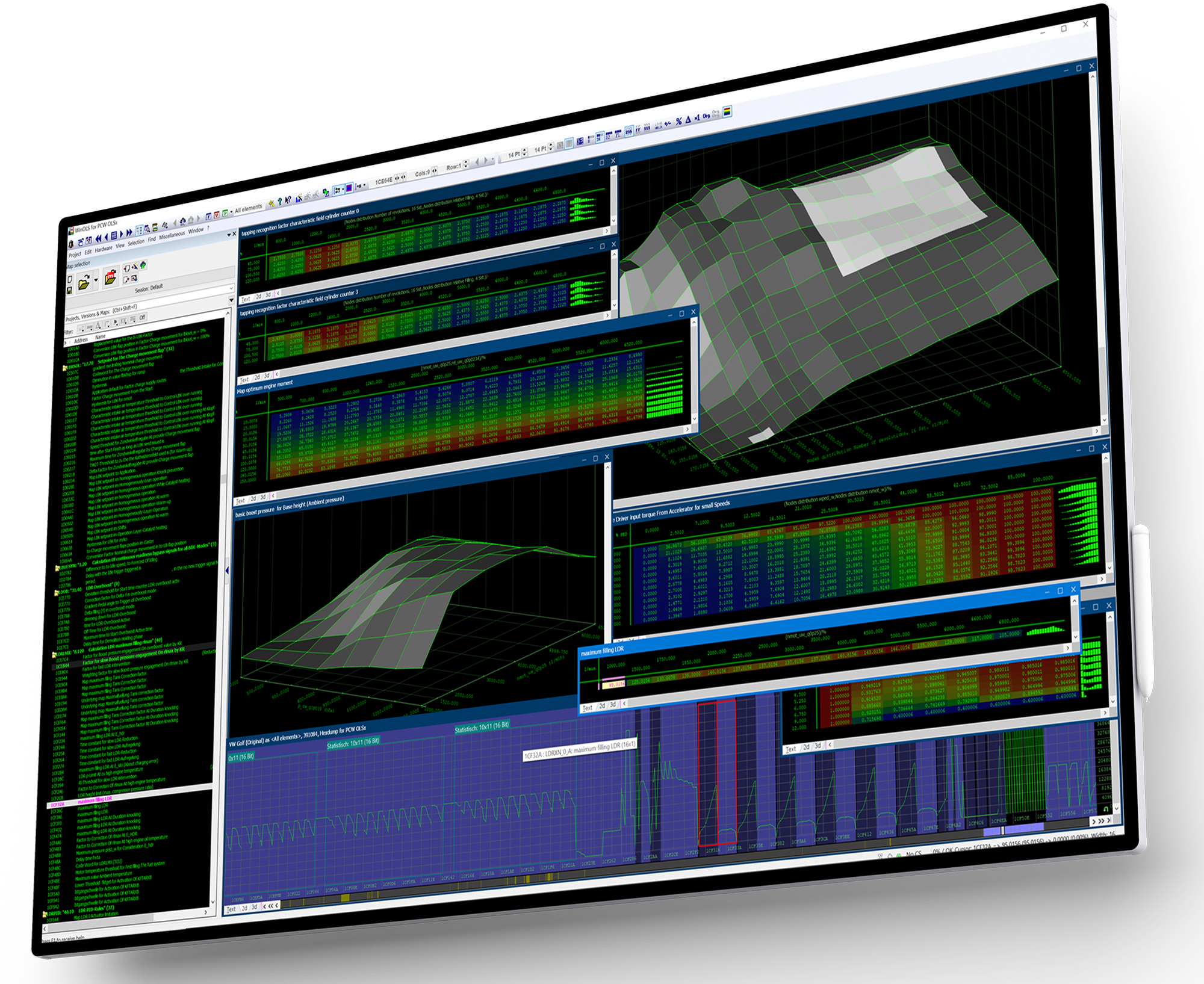The image size is (1204, 984).
Task: Select 'maximum filling LDR' highlighted map entry
Action: coord(95,800)
